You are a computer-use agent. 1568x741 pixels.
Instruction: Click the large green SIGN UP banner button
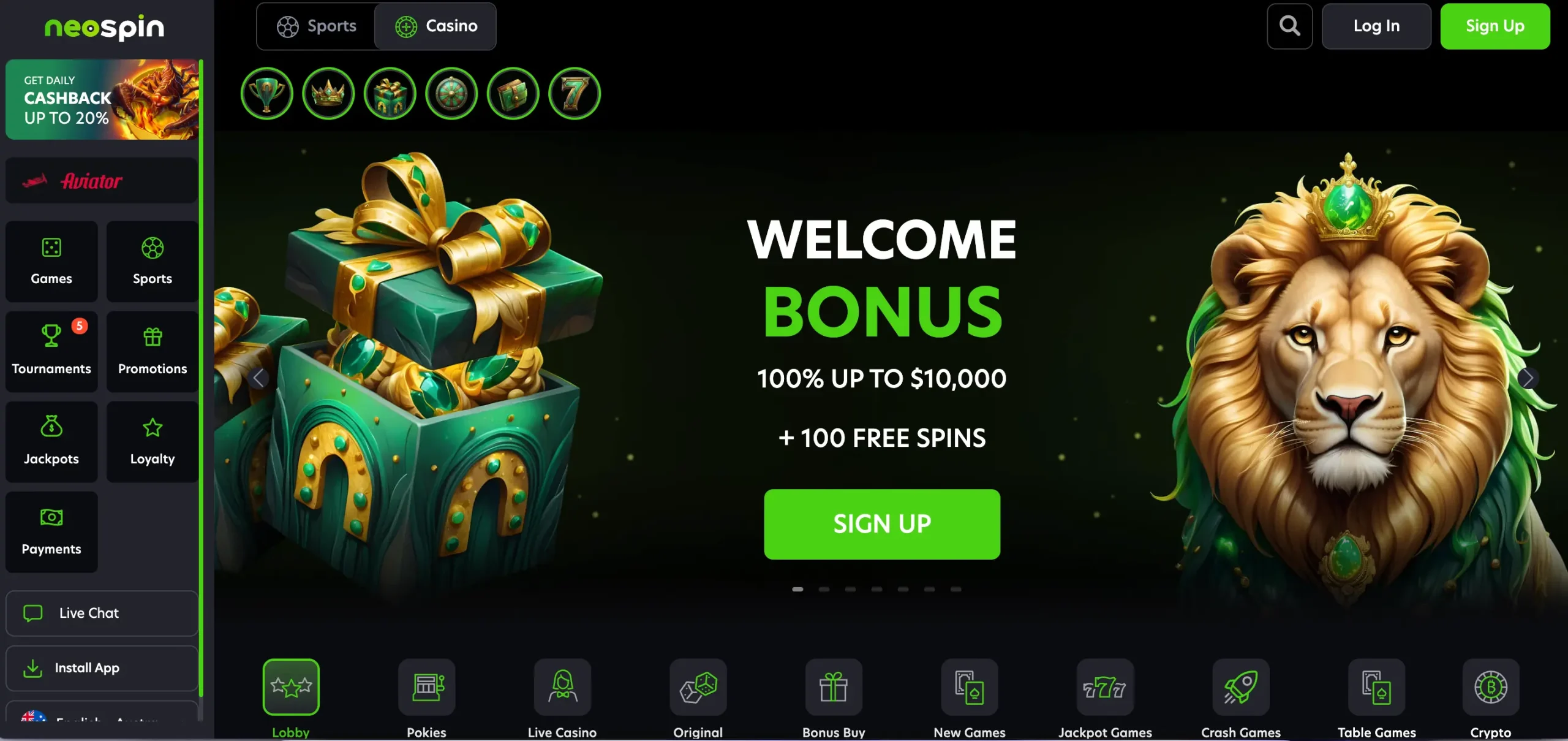click(882, 524)
